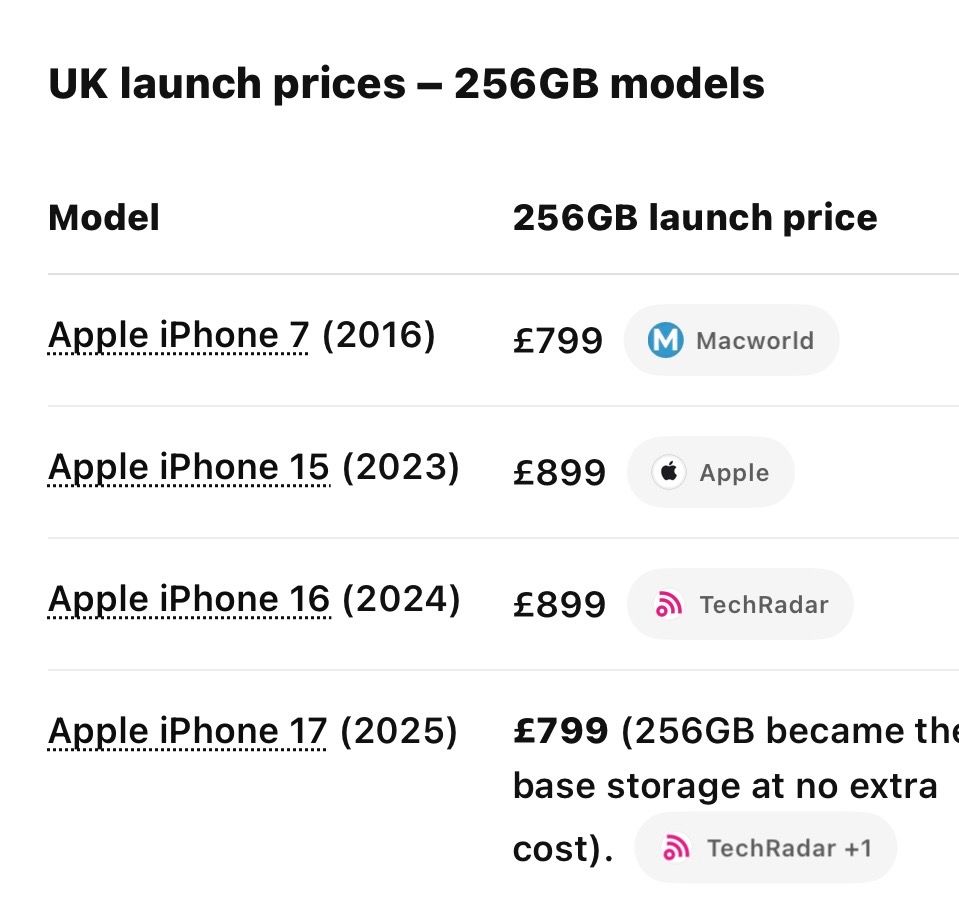Click the bold £799 price for iPhone 17
The width and height of the screenshot is (959, 916).
[x=560, y=731]
